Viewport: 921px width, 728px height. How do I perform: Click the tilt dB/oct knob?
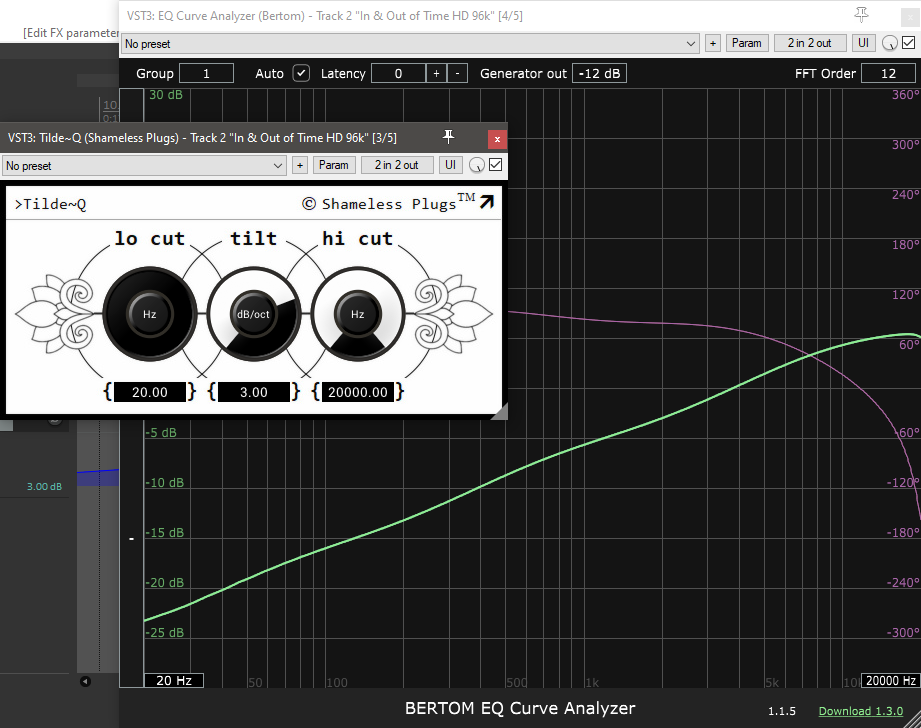coord(253,314)
